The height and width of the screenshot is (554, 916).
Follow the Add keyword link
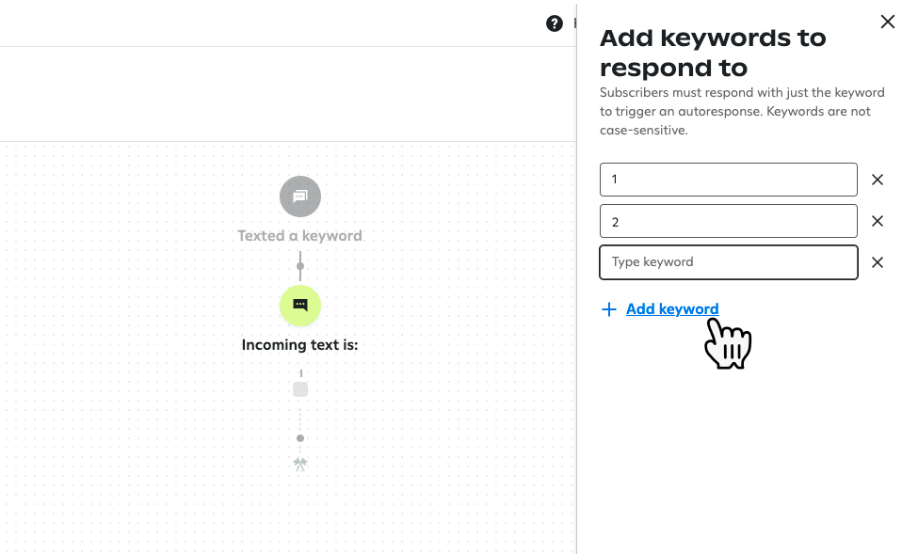[x=672, y=309]
